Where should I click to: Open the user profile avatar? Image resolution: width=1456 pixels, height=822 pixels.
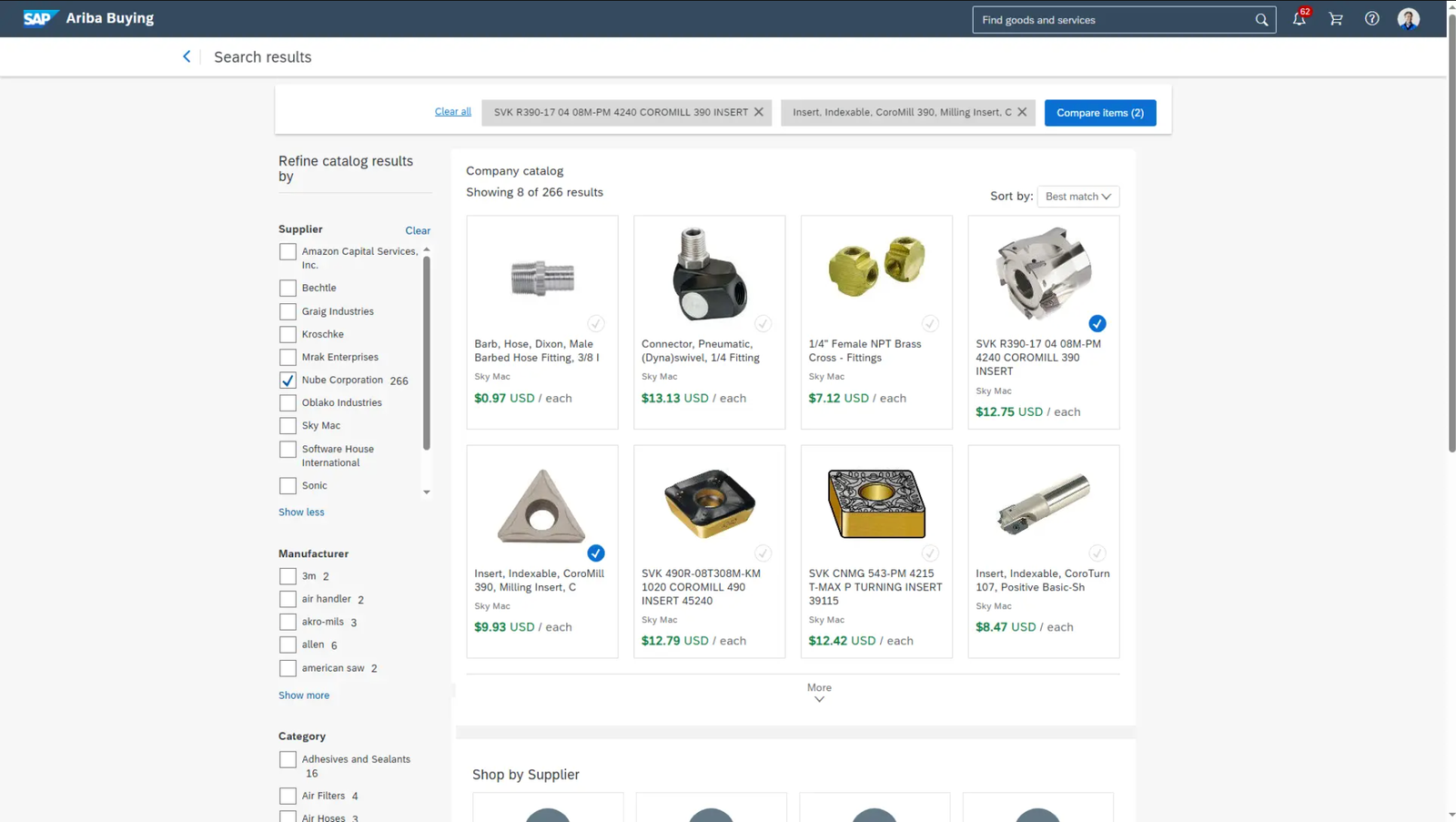[1408, 19]
